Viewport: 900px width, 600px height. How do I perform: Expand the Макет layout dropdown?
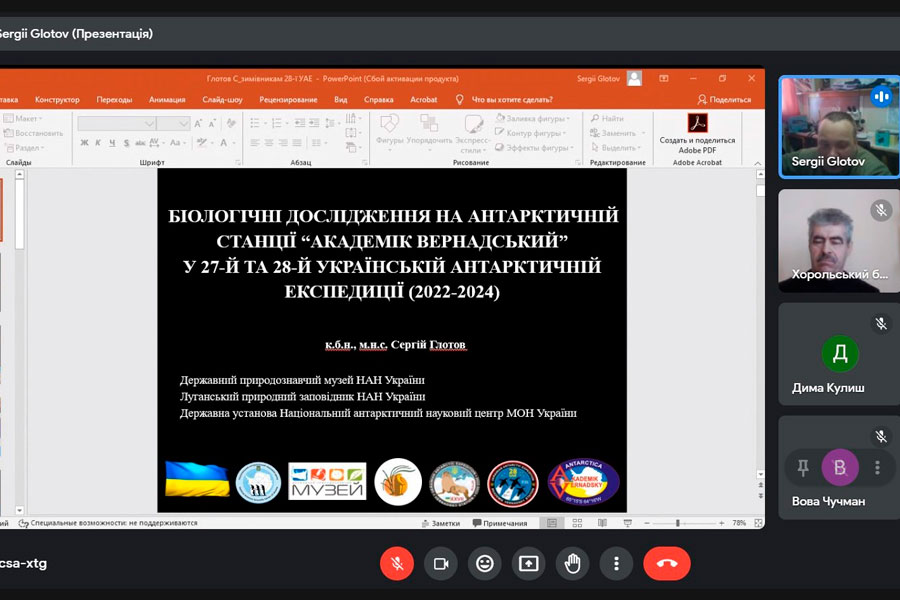24,118
